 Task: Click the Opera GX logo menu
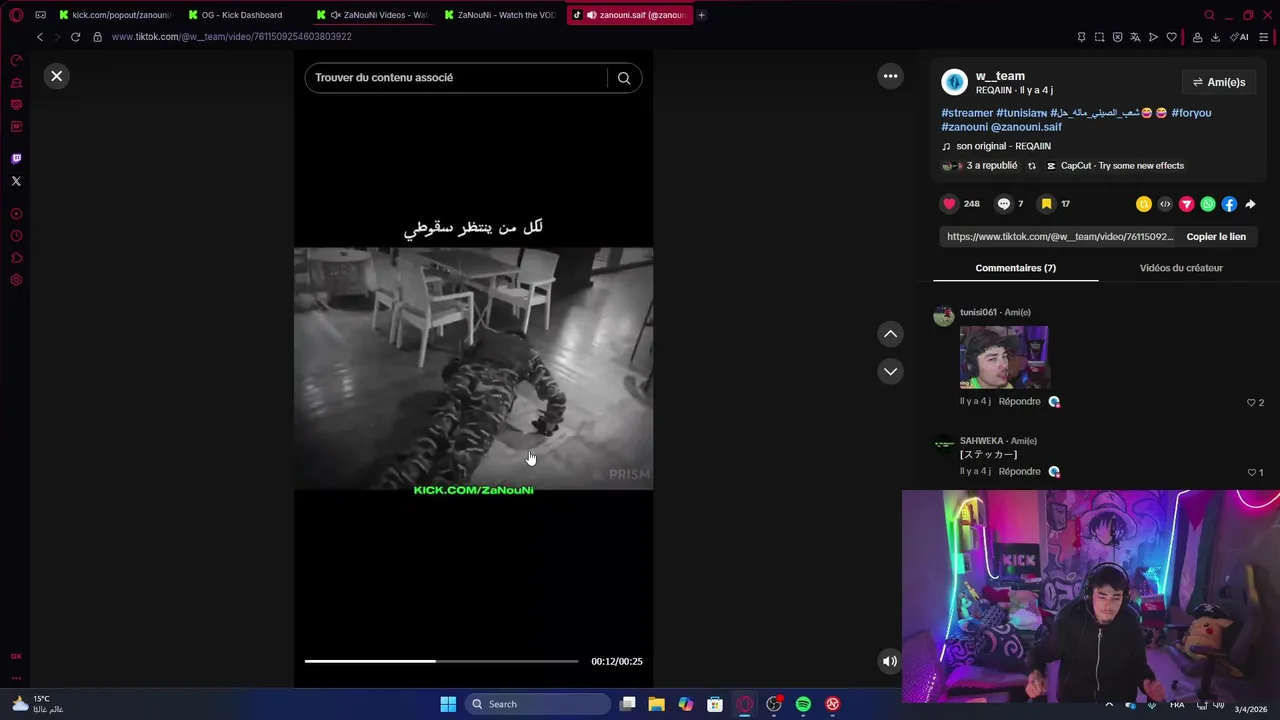[x=16, y=15]
